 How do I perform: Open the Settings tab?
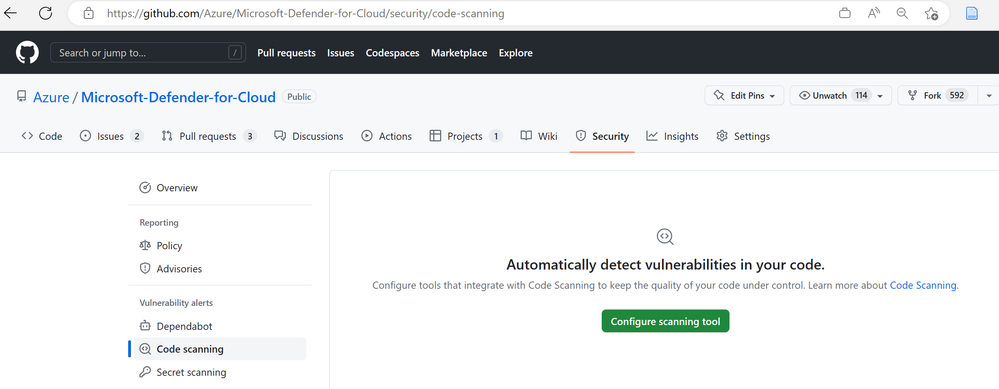[743, 136]
